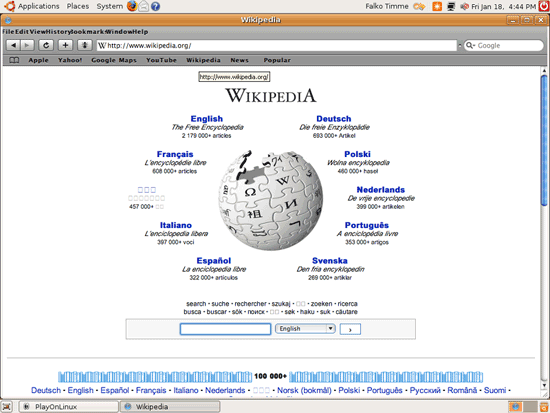This screenshot has height=413, width=550.
Task: Open the Google Maps bookmark
Action: point(114,60)
